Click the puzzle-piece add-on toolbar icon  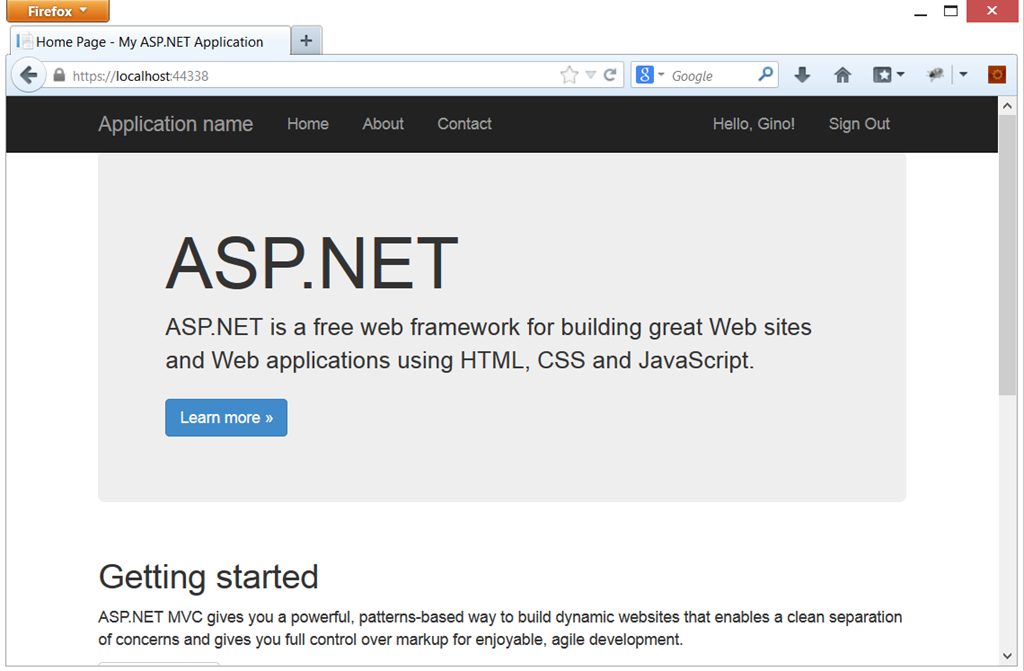click(935, 75)
